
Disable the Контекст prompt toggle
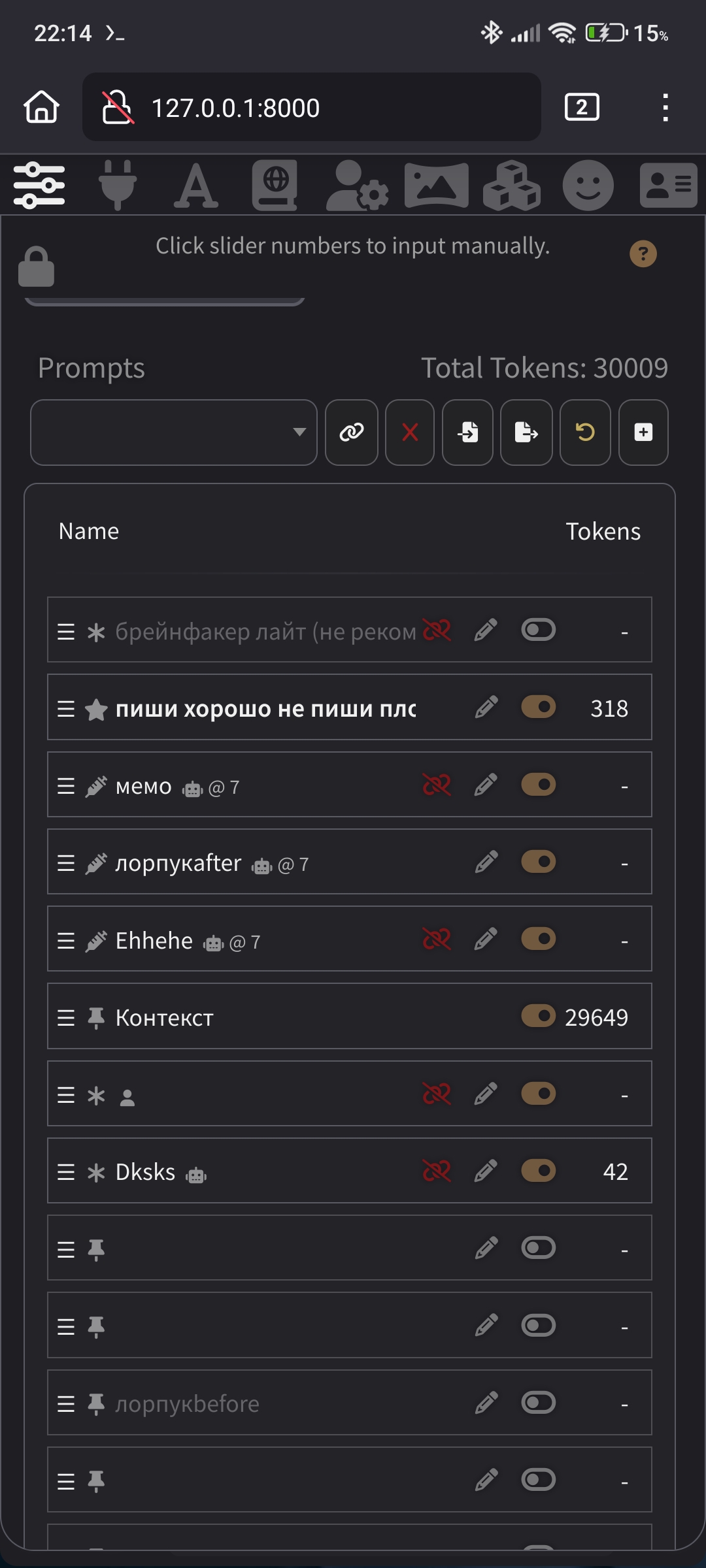(x=538, y=1016)
